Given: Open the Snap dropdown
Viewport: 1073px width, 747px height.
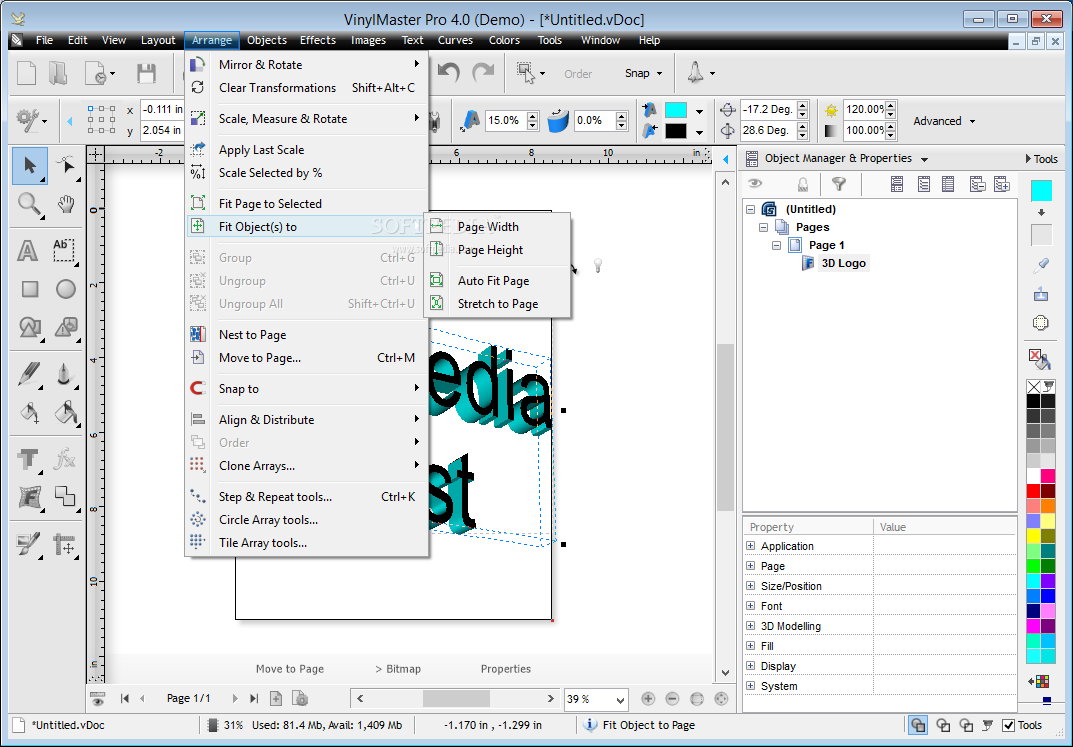Looking at the screenshot, I should 643,73.
